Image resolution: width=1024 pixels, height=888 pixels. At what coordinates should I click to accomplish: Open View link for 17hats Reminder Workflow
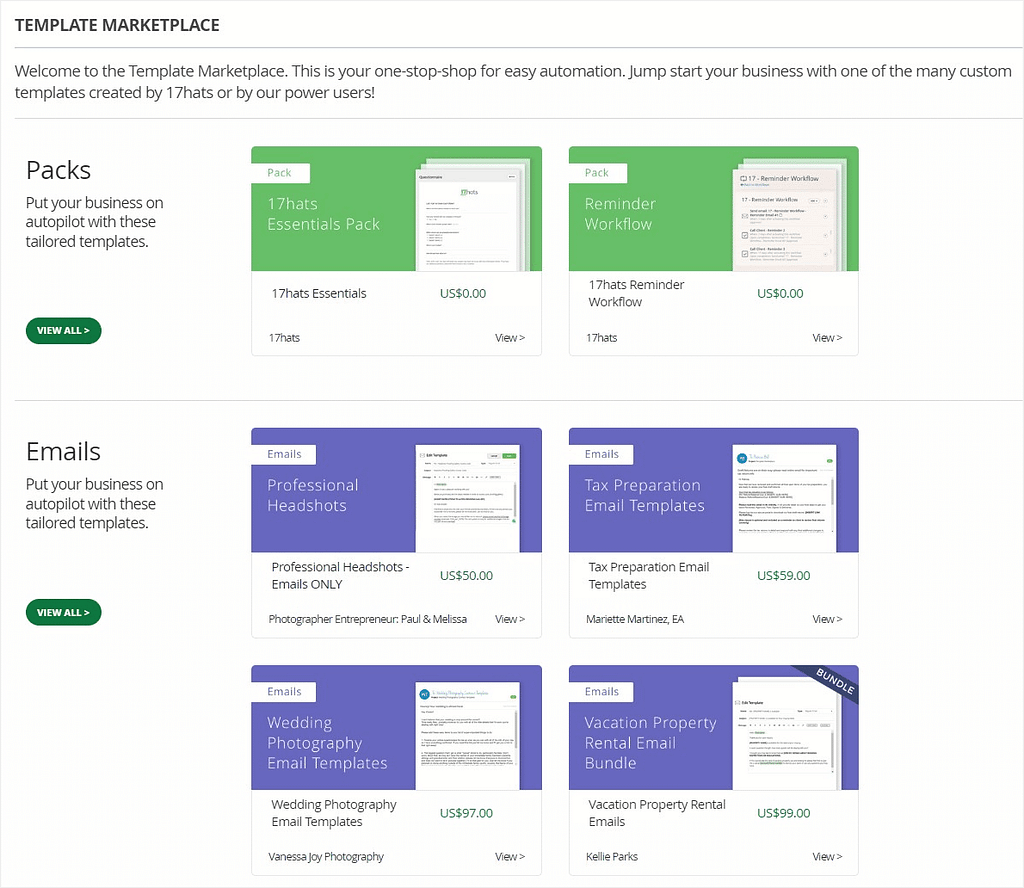(x=827, y=338)
